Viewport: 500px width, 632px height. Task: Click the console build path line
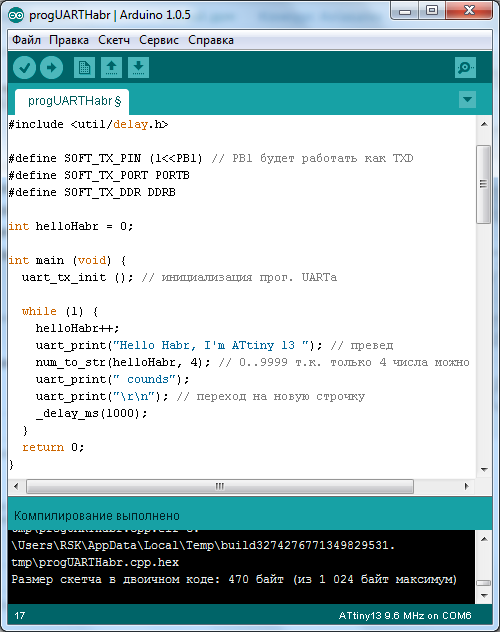pos(203,545)
